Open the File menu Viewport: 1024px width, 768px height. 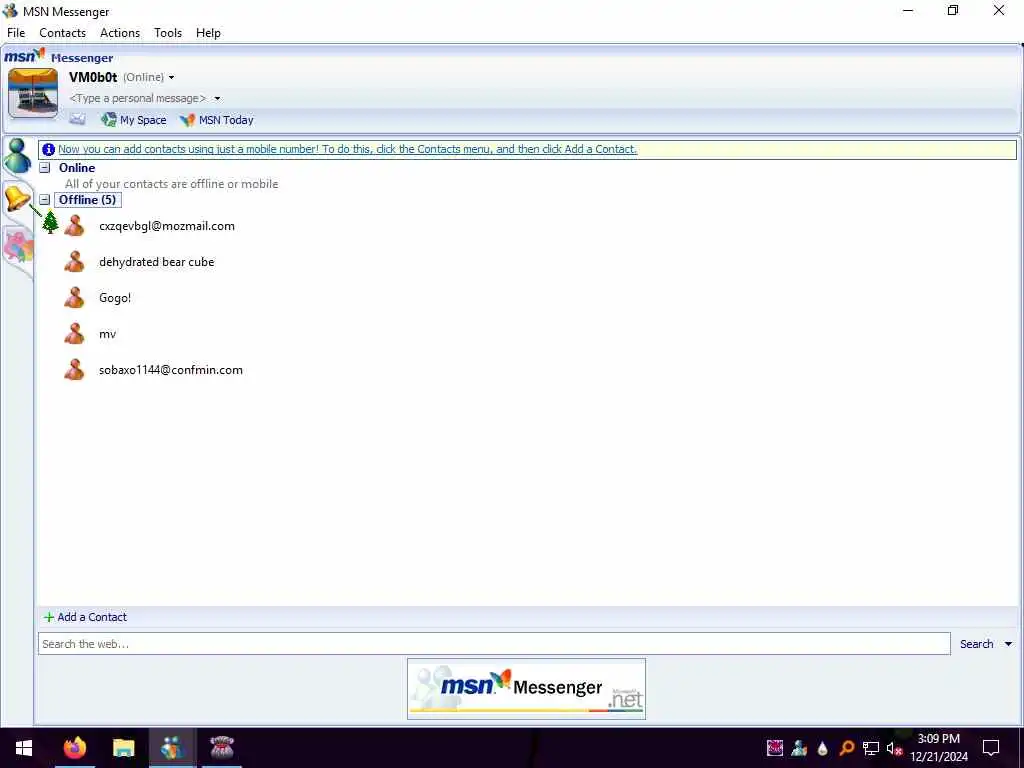[16, 33]
